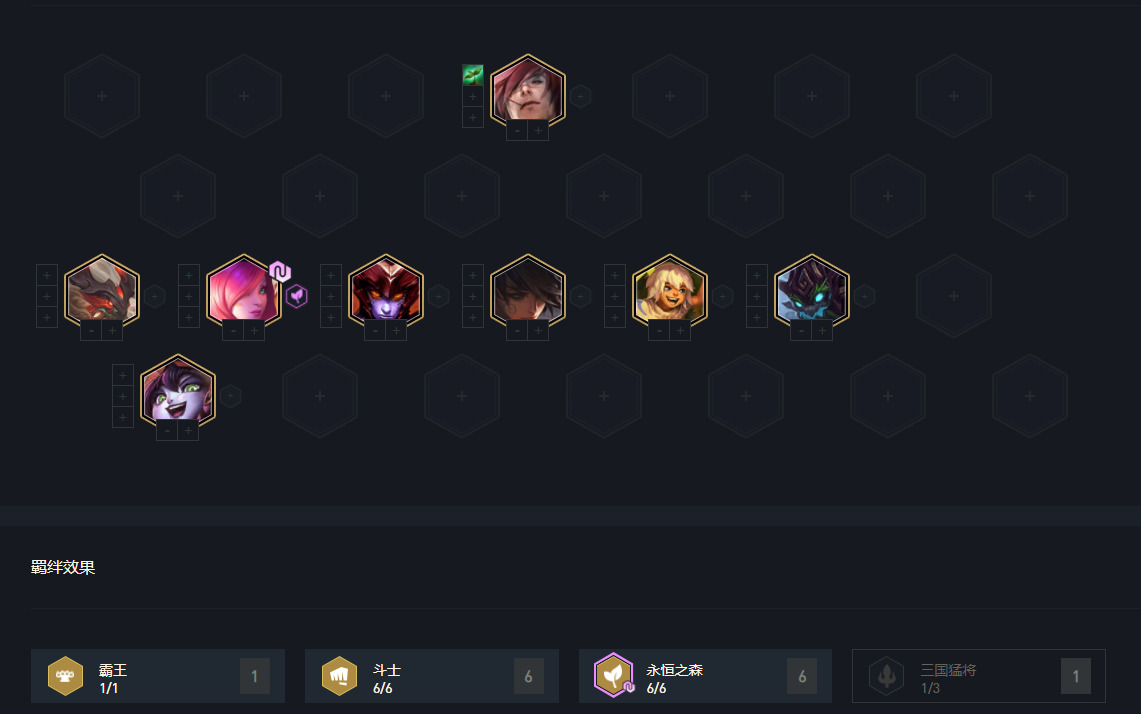Viewport: 1141px width, 714px height.
Task: Add item in Lulu's top item slot
Action: [x=123, y=375]
